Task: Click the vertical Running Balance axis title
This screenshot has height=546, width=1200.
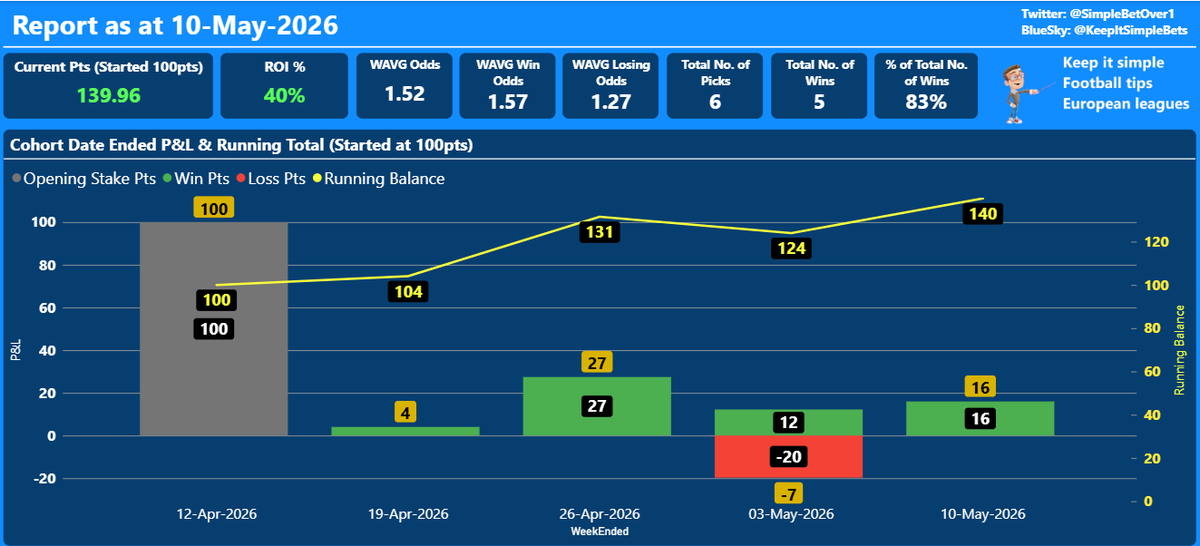Action: pyautogui.click(x=1180, y=350)
